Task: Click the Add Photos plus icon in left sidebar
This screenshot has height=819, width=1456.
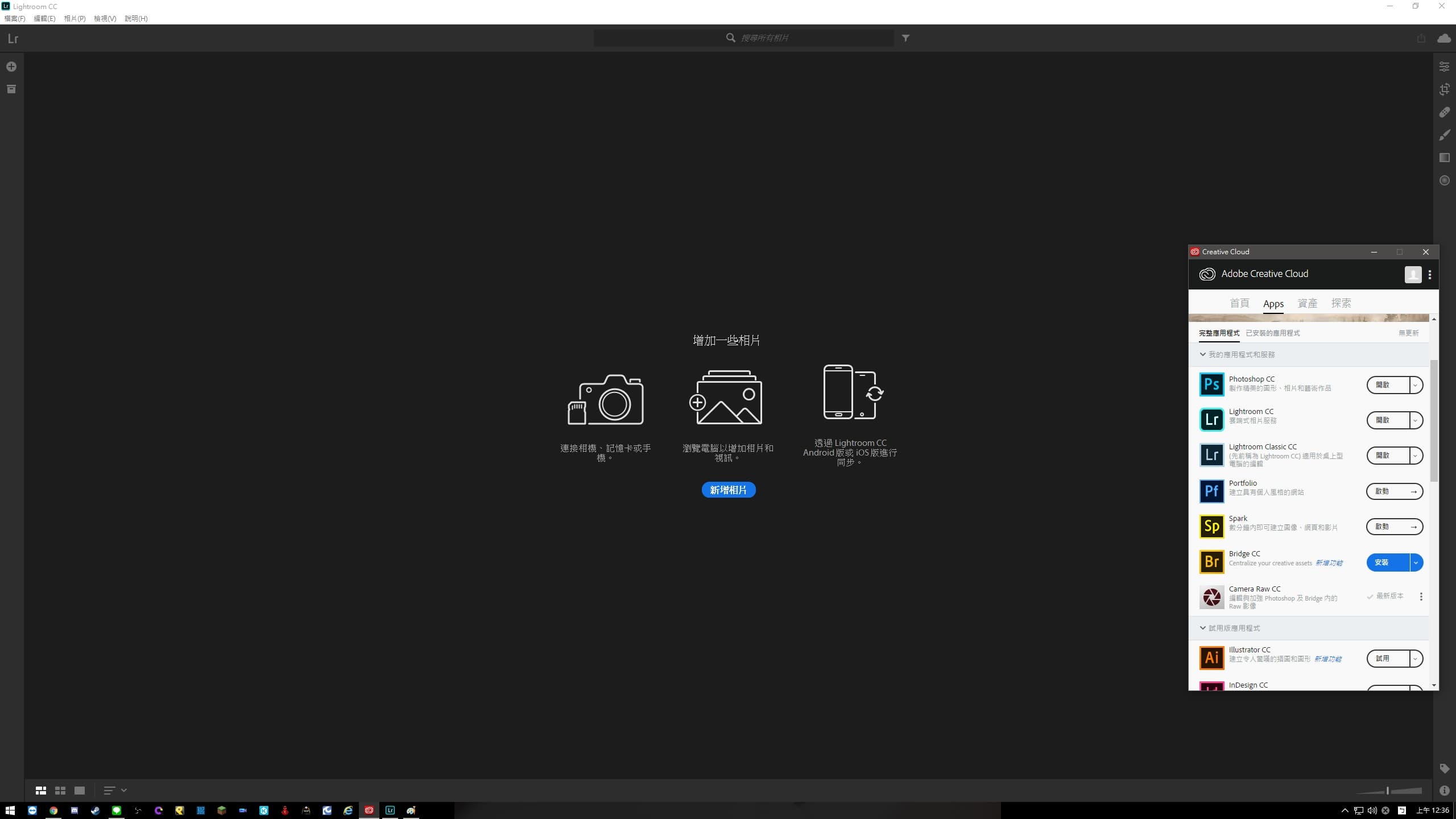Action: click(x=11, y=67)
